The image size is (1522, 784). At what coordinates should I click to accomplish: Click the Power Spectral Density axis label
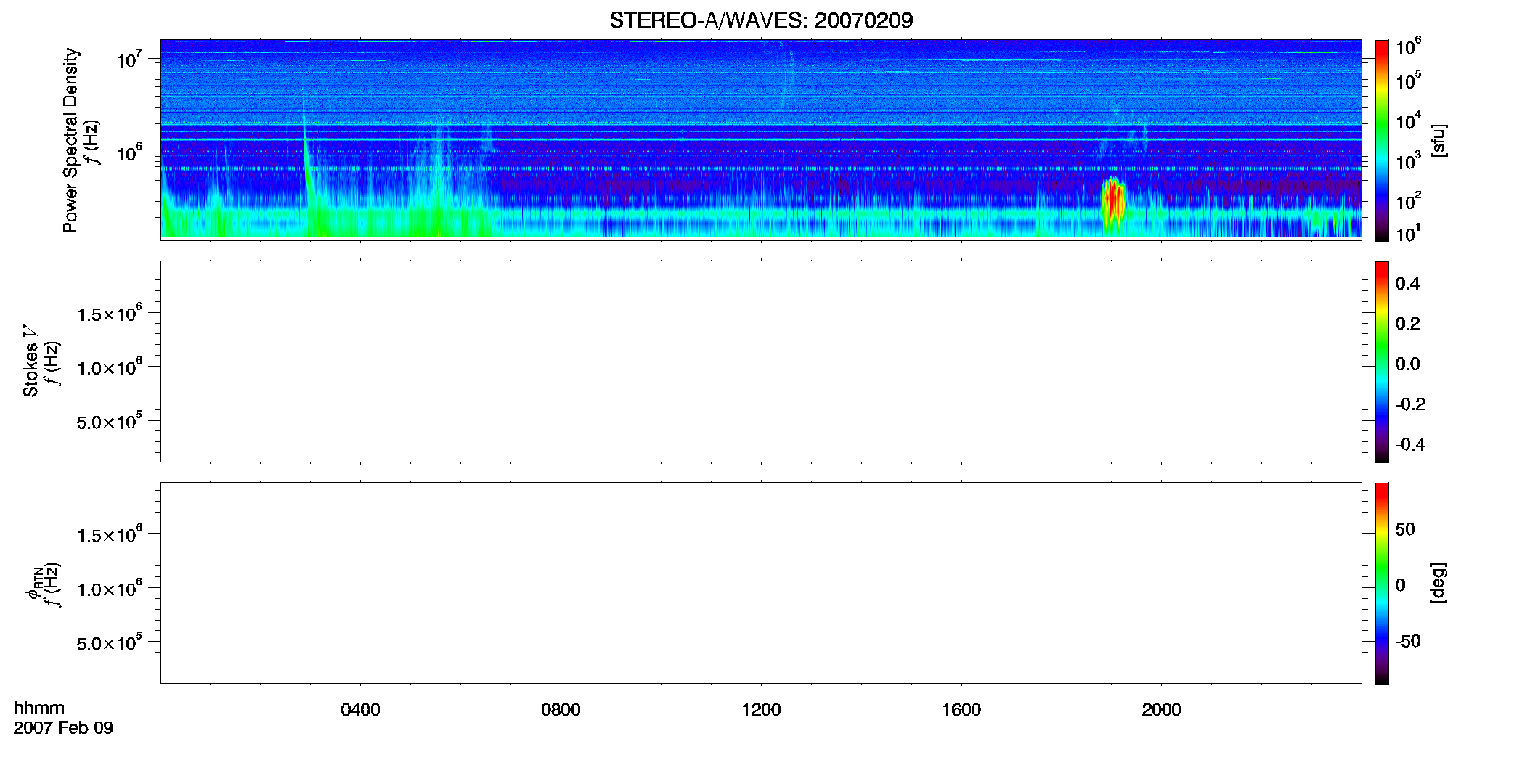pyautogui.click(x=70, y=140)
